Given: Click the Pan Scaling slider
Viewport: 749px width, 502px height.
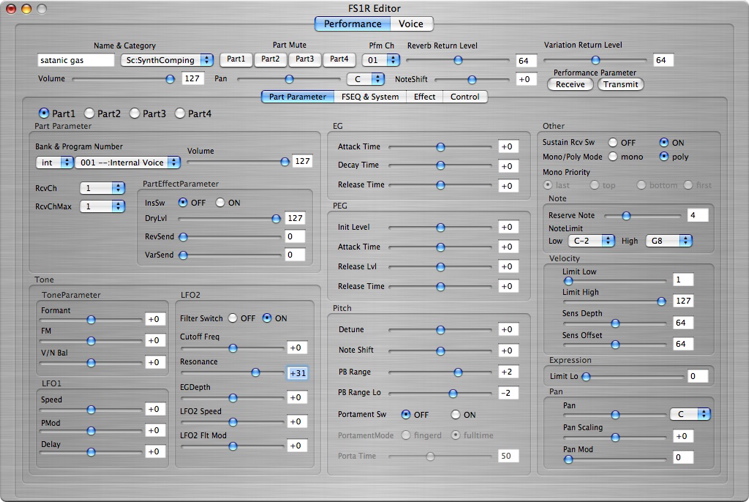Looking at the screenshot, I should (x=615, y=437).
